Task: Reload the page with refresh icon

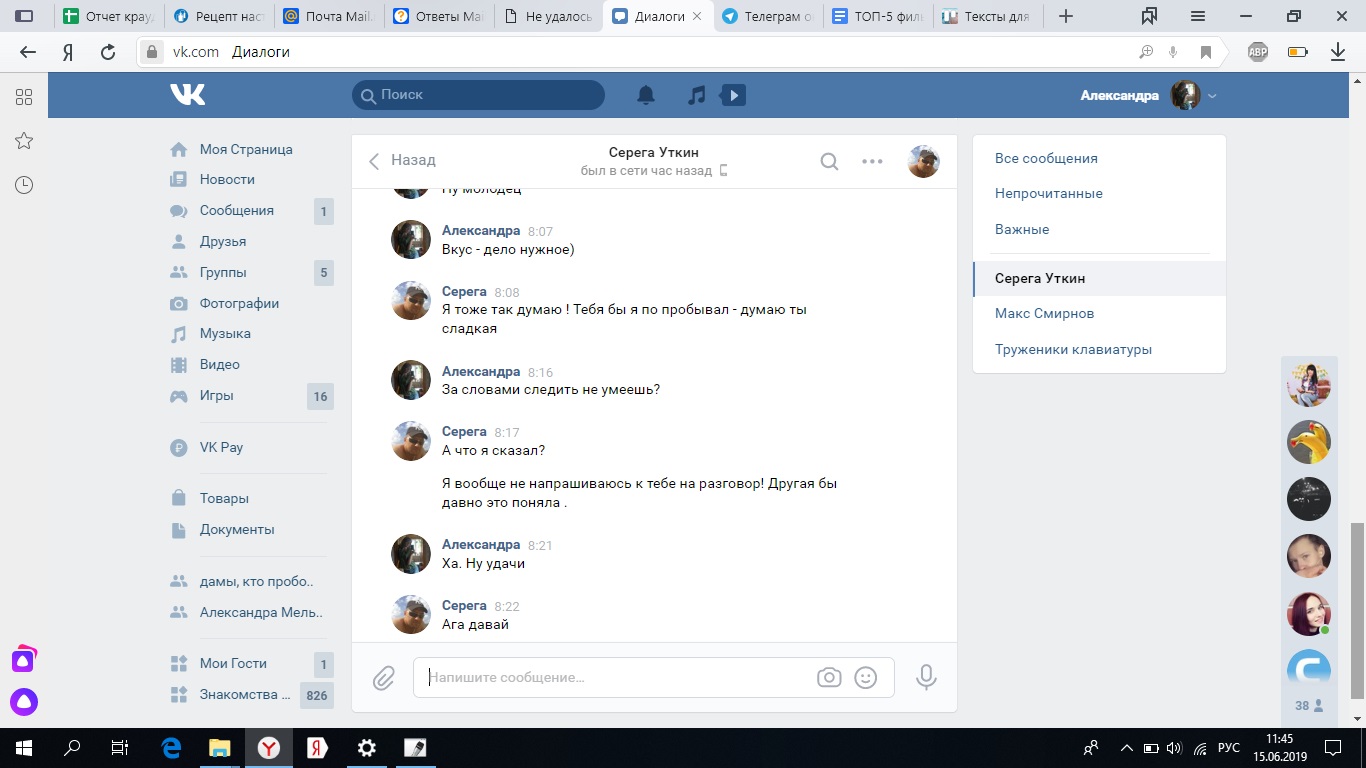Action: 108,52
